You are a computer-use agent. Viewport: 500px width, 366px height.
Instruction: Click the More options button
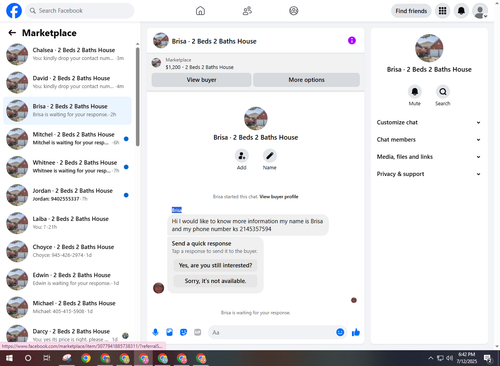[x=306, y=80]
